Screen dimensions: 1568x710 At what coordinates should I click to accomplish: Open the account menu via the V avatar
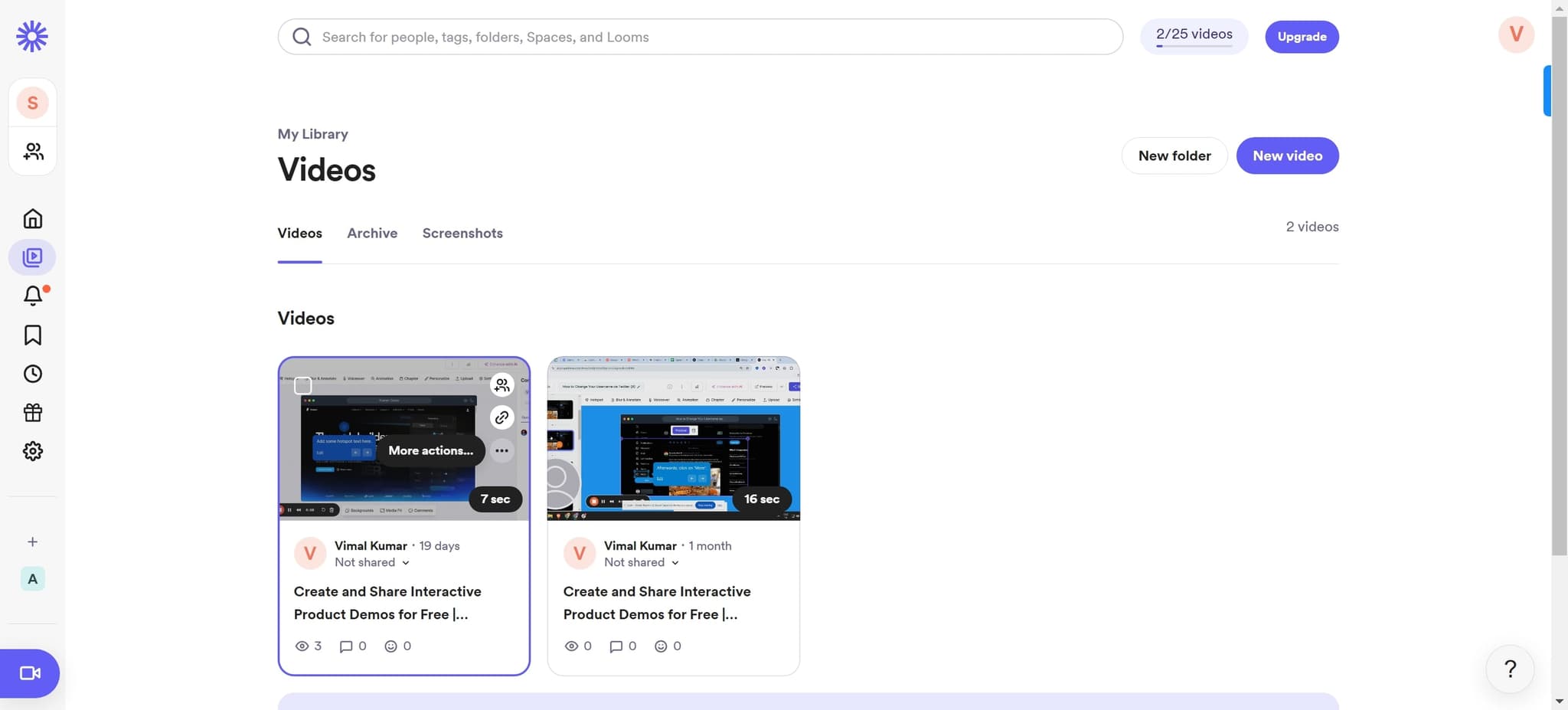tap(1514, 34)
